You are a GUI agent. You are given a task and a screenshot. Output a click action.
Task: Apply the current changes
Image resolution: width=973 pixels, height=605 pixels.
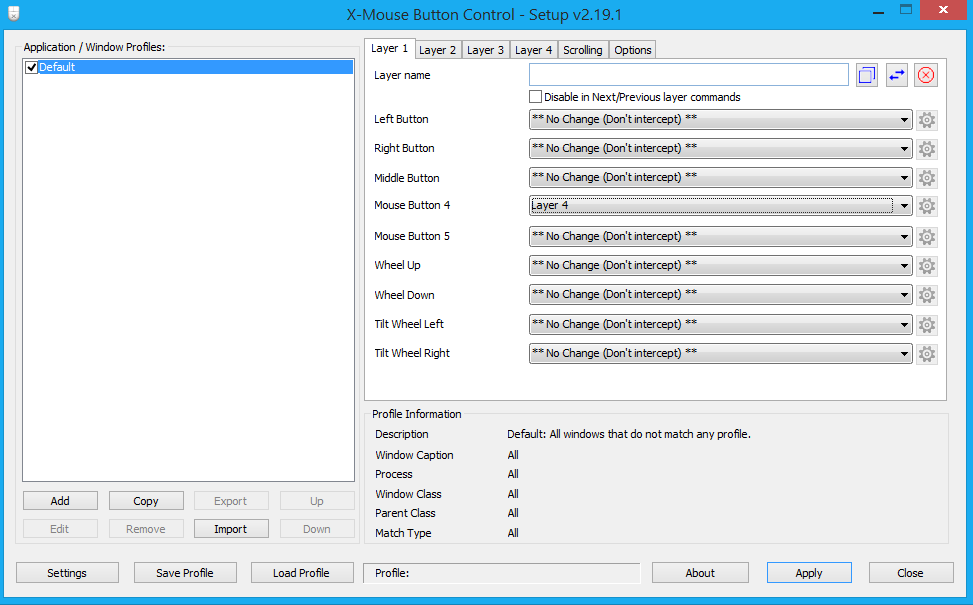pos(809,573)
